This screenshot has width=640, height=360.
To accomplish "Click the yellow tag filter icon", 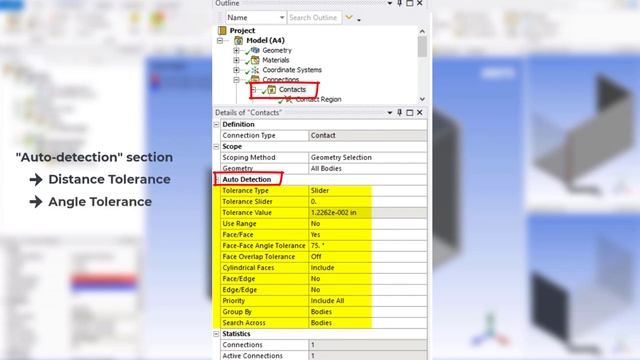I will [x=349, y=18].
